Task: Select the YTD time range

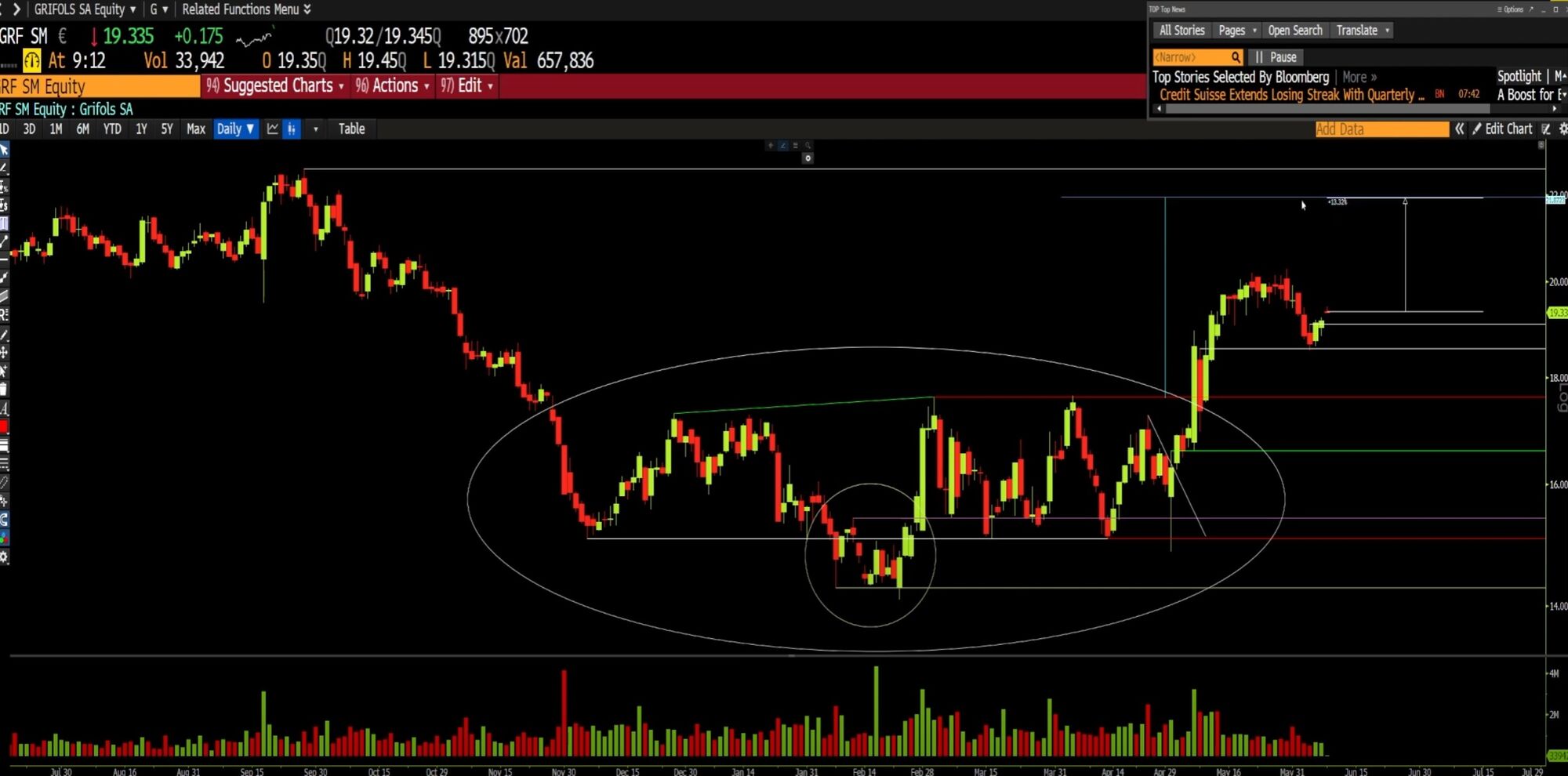Action: tap(112, 129)
